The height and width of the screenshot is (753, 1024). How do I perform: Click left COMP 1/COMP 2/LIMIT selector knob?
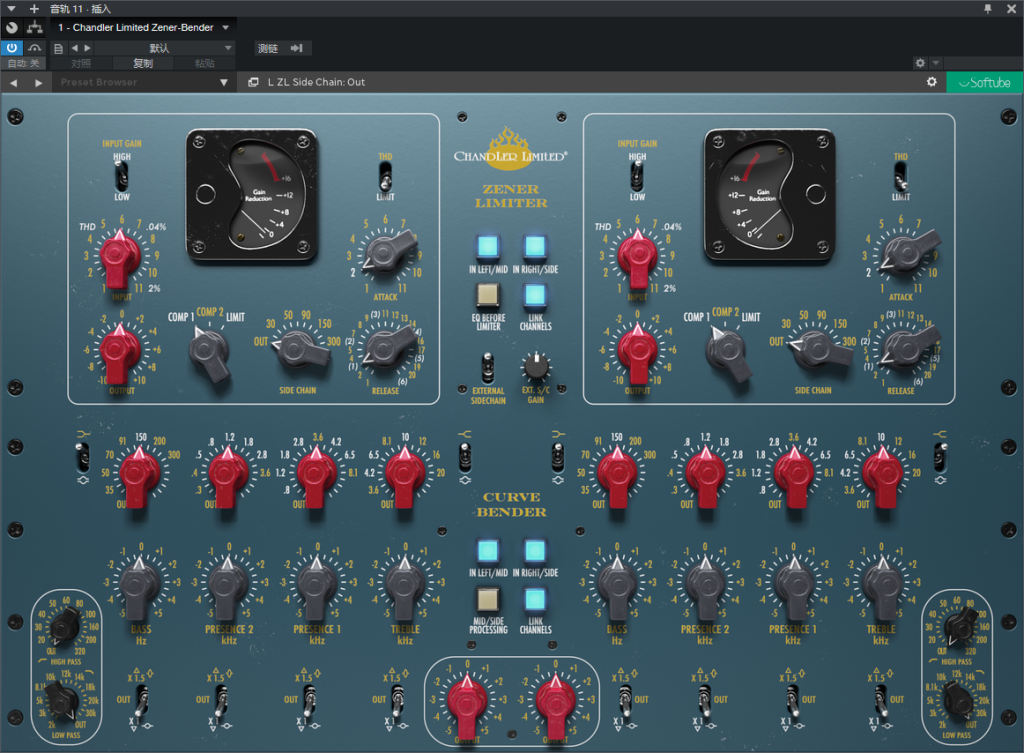210,353
